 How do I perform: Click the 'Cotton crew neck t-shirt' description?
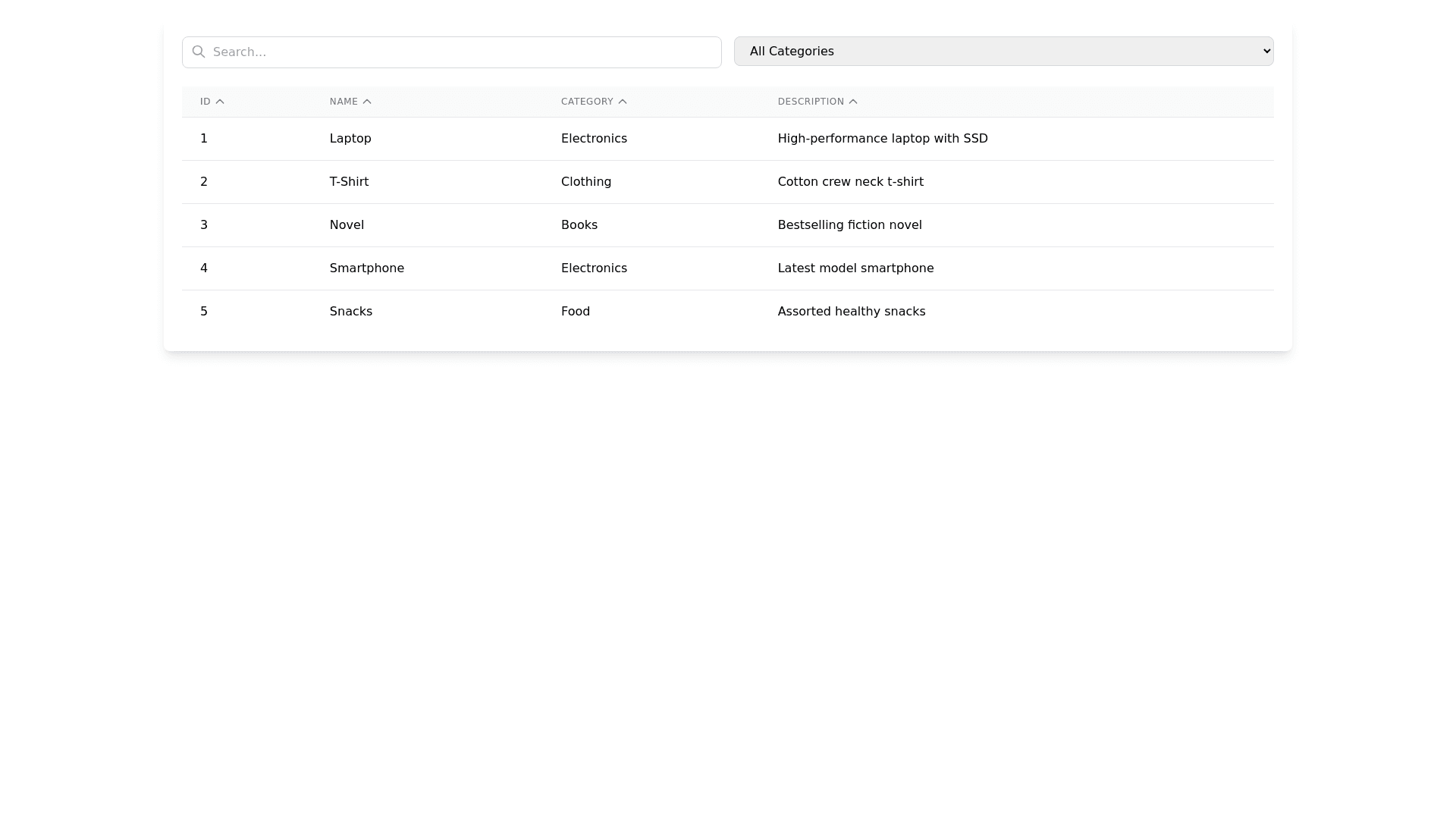[x=850, y=182]
